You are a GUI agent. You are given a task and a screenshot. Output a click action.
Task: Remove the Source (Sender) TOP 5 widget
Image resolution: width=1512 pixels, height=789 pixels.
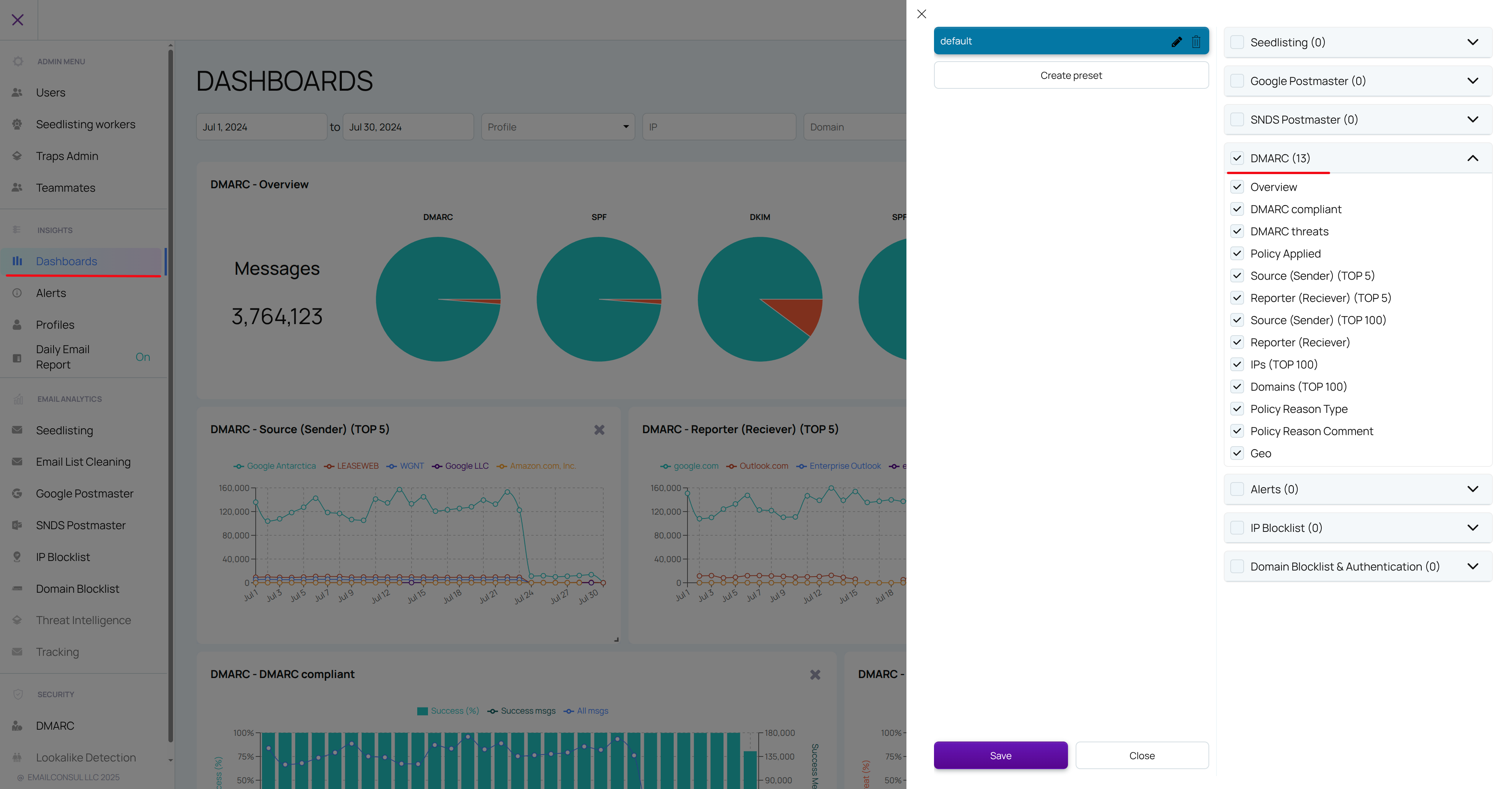pyautogui.click(x=599, y=429)
